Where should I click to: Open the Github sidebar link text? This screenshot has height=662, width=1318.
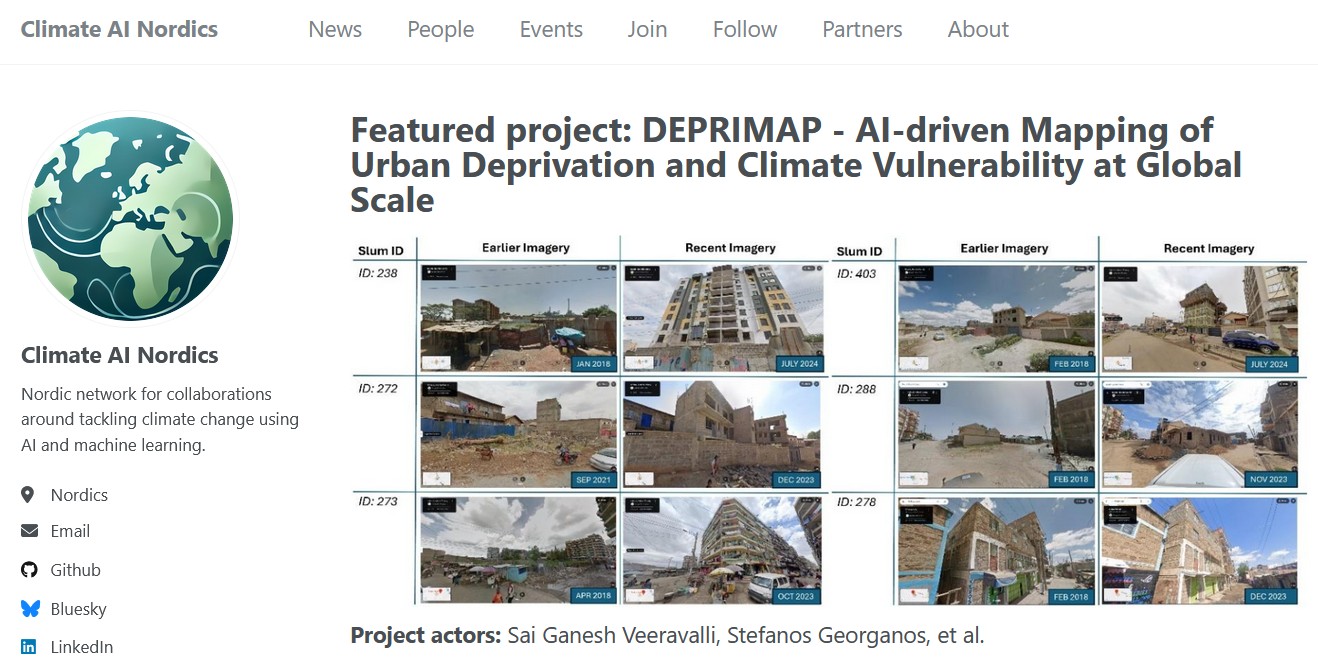pos(76,570)
